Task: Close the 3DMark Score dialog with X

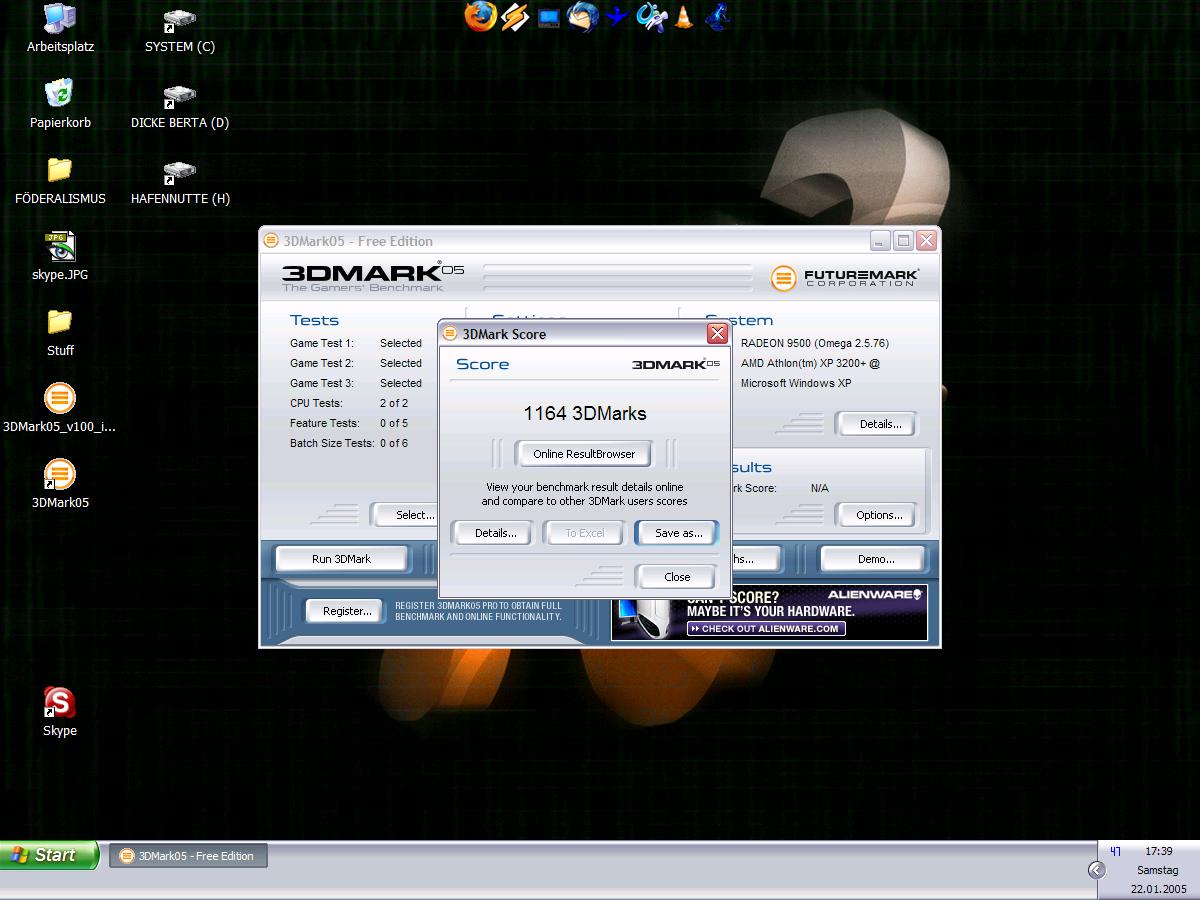Action: pyautogui.click(x=716, y=334)
